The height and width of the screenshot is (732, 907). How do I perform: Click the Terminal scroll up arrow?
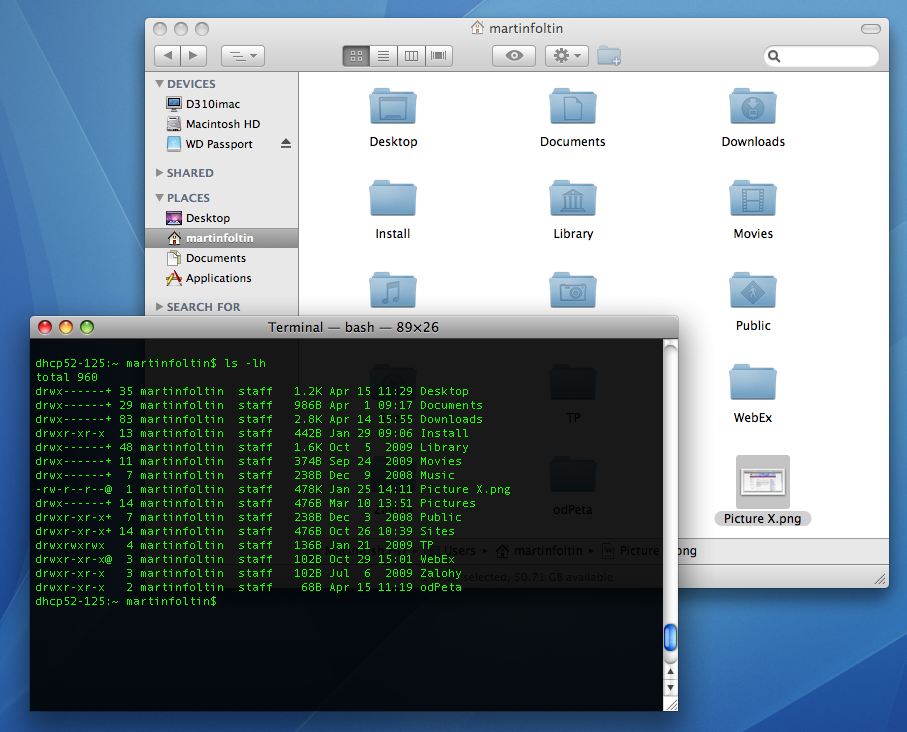point(670,672)
